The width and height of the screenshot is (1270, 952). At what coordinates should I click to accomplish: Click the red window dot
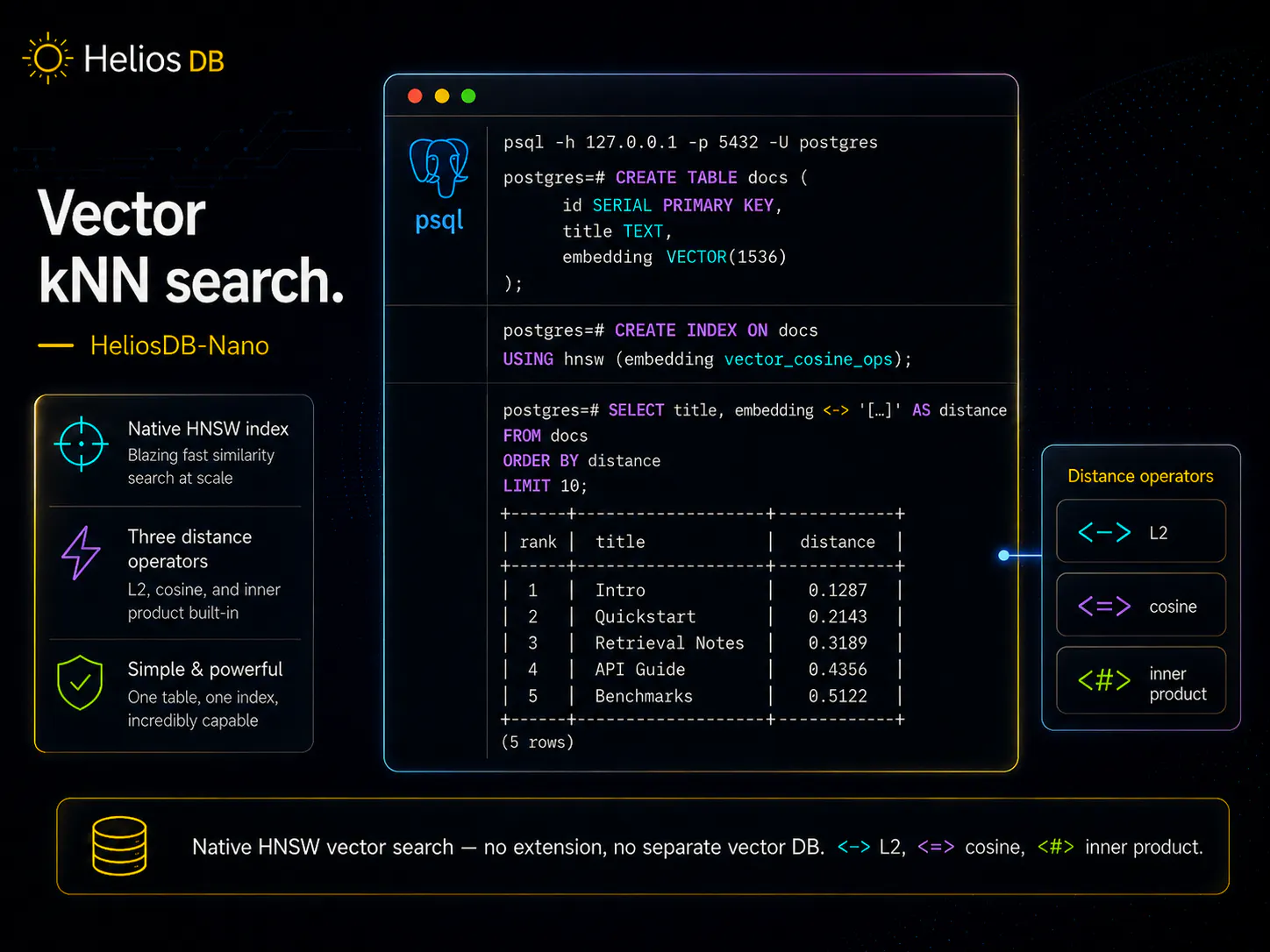point(416,96)
